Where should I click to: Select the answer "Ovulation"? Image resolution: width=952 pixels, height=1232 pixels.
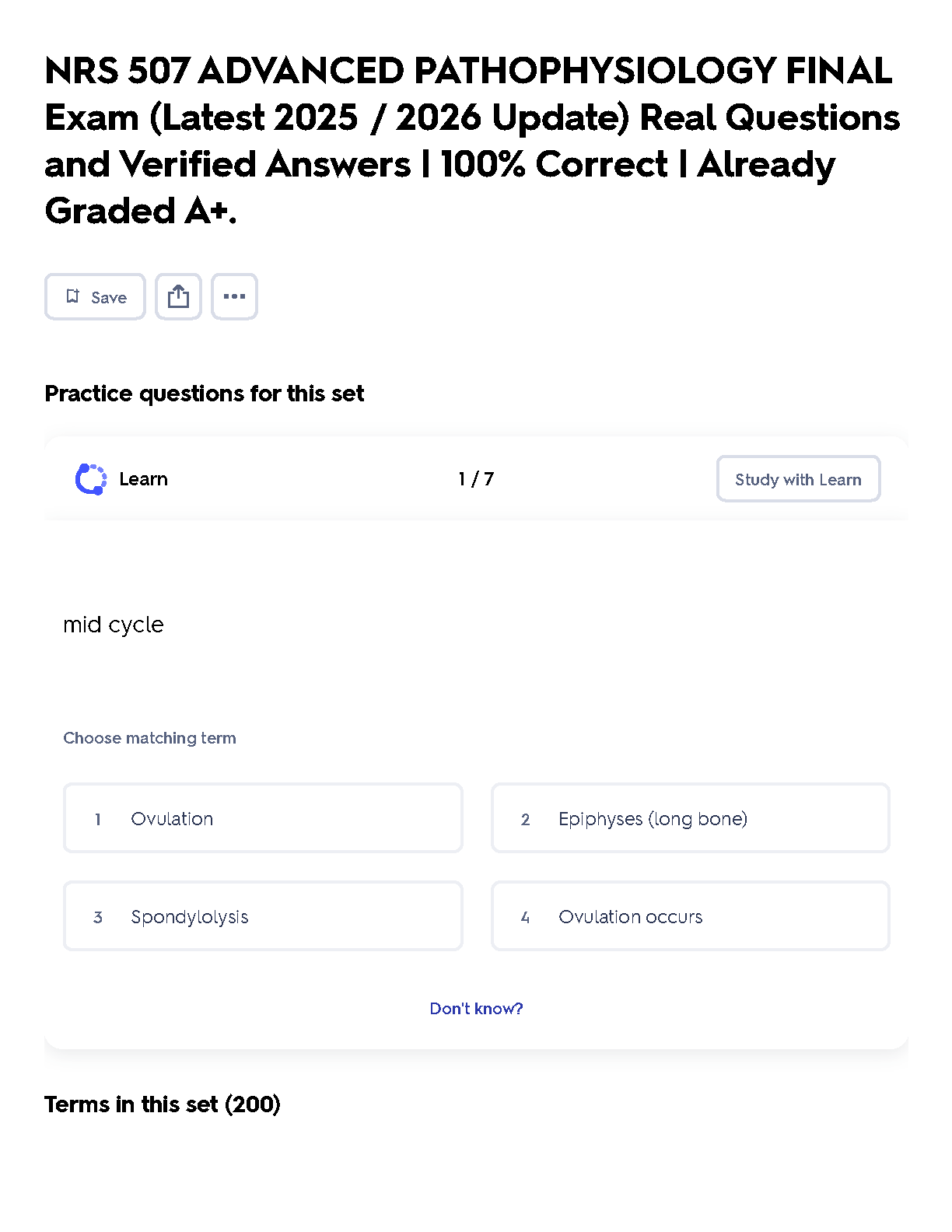click(263, 818)
